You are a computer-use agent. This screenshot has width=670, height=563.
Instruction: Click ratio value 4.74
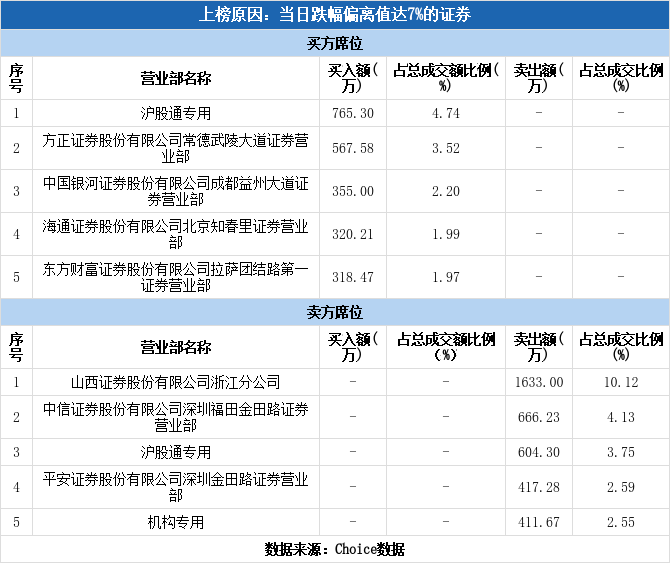446,113
